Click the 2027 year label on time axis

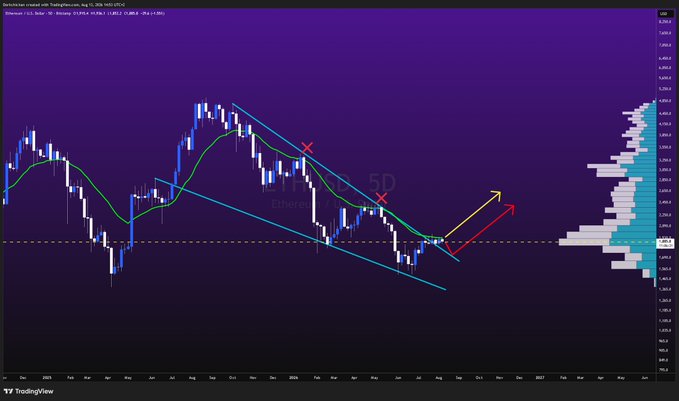[540, 378]
